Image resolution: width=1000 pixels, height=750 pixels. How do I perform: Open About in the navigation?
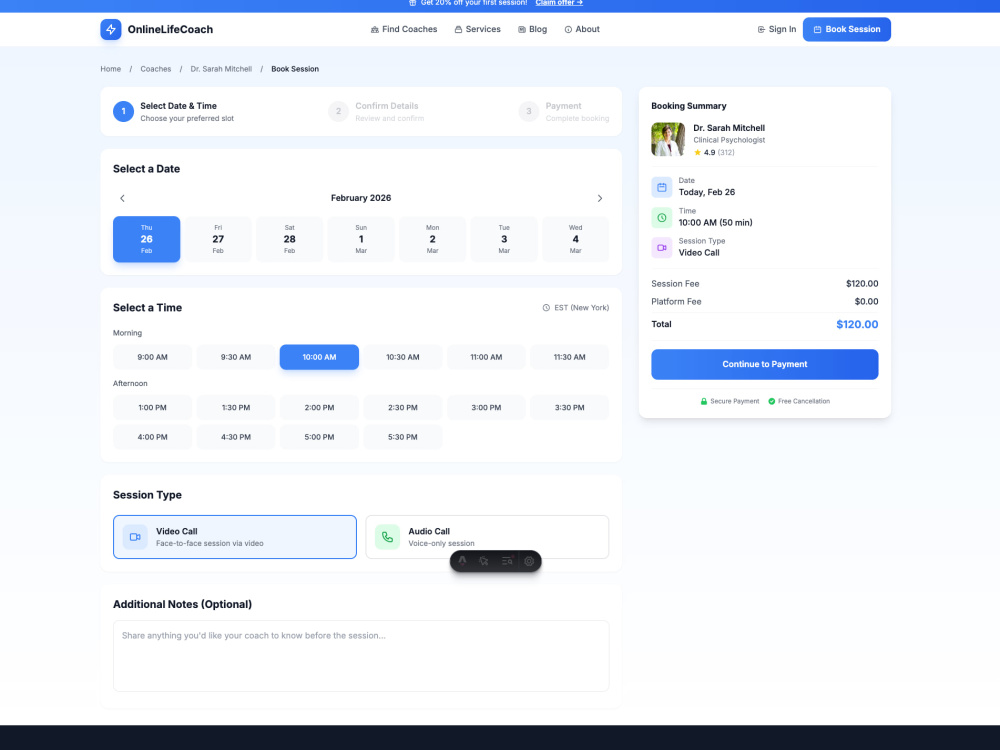582,29
